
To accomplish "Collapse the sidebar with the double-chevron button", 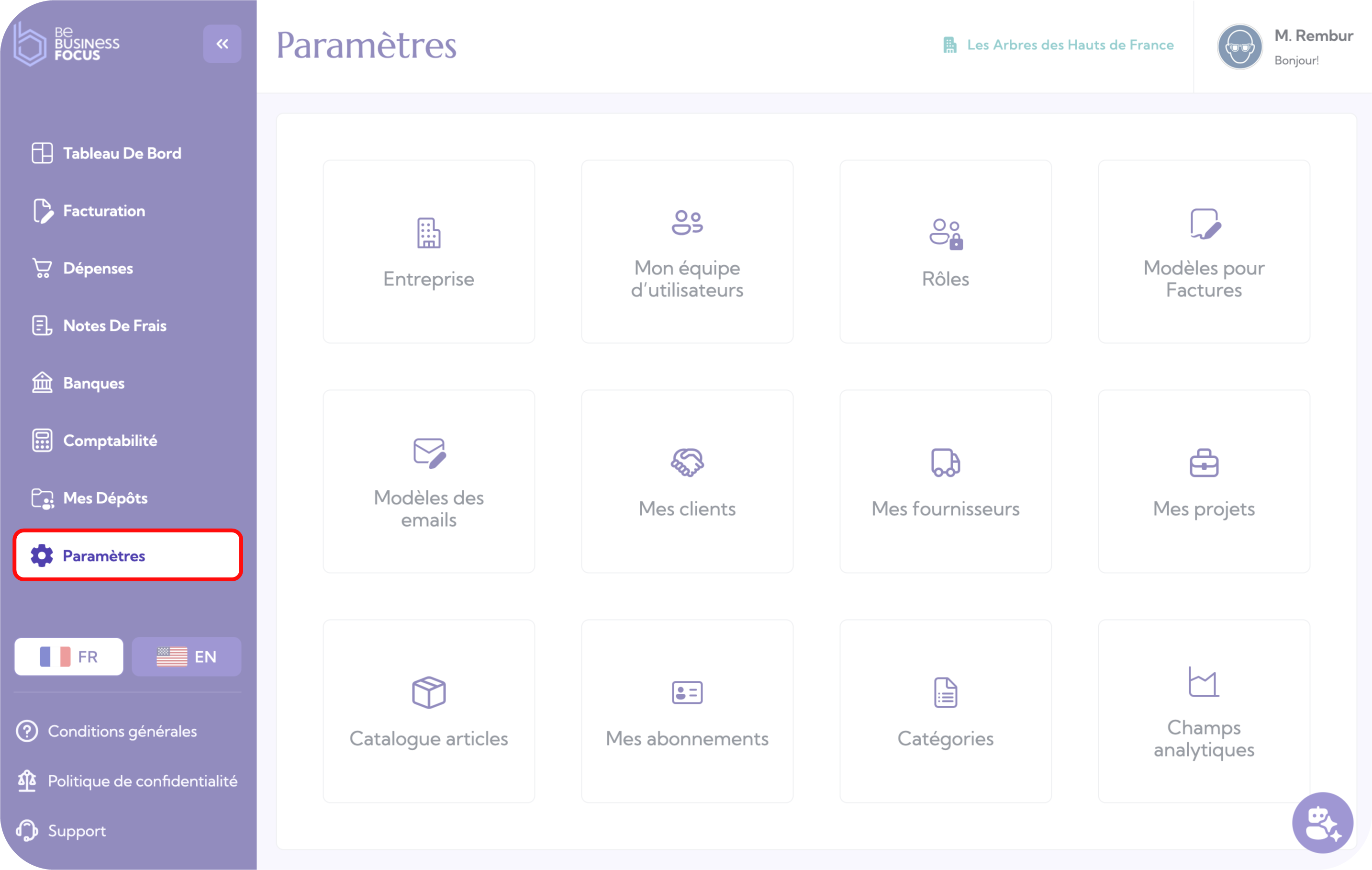I will [x=222, y=44].
